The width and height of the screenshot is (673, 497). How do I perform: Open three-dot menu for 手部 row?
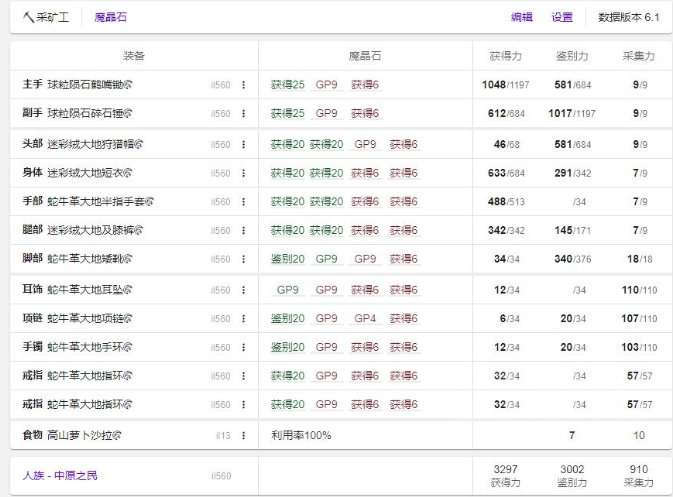[243, 202]
